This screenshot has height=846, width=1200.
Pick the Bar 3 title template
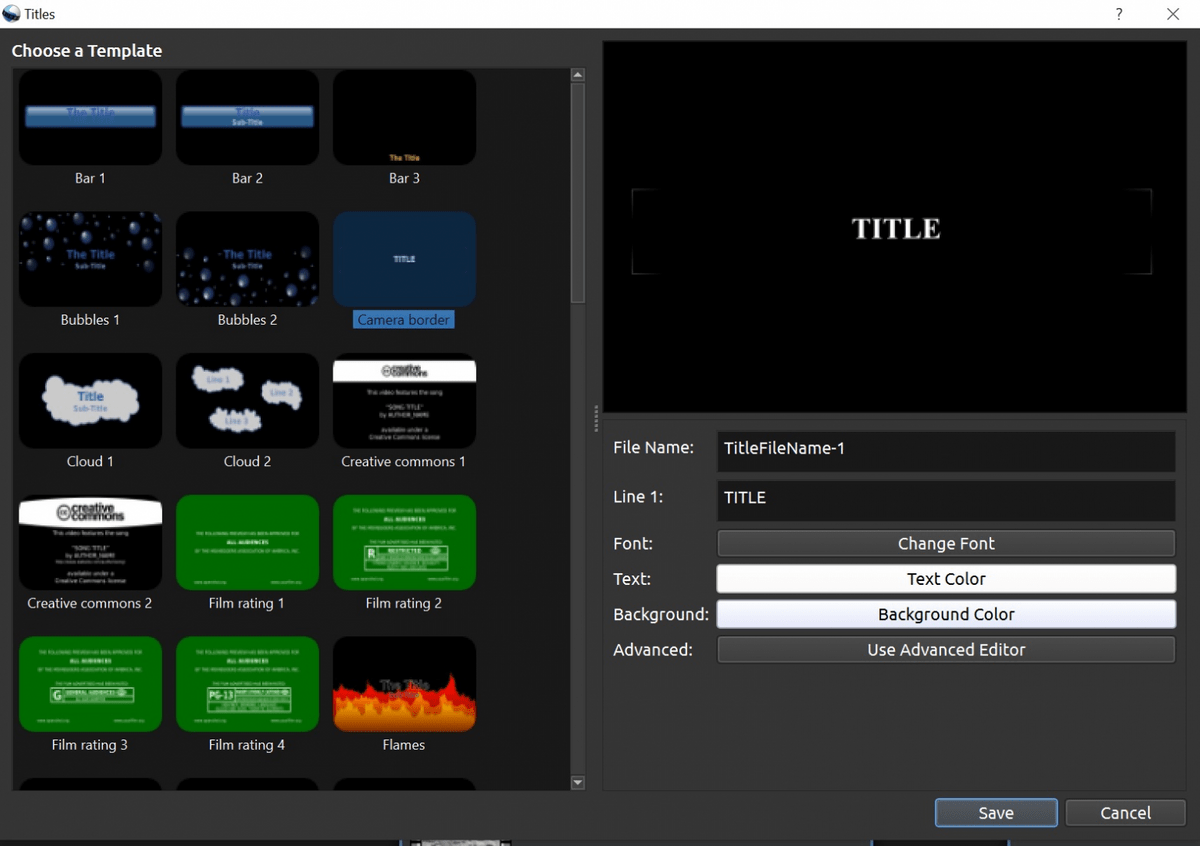[x=404, y=117]
